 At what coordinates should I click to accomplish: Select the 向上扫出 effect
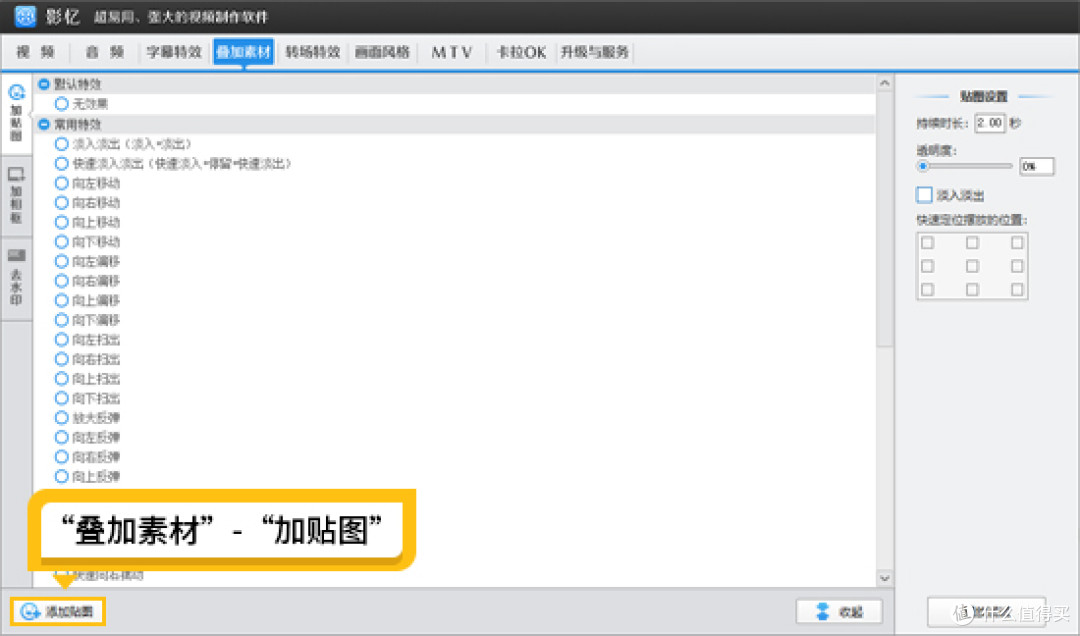(61, 379)
